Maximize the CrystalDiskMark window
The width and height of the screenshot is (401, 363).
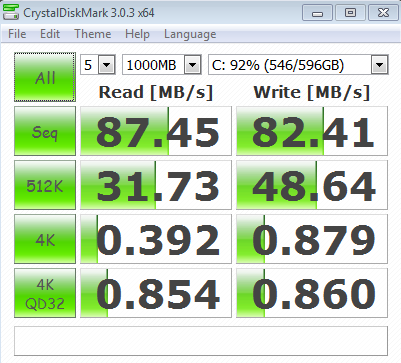pos(350,13)
